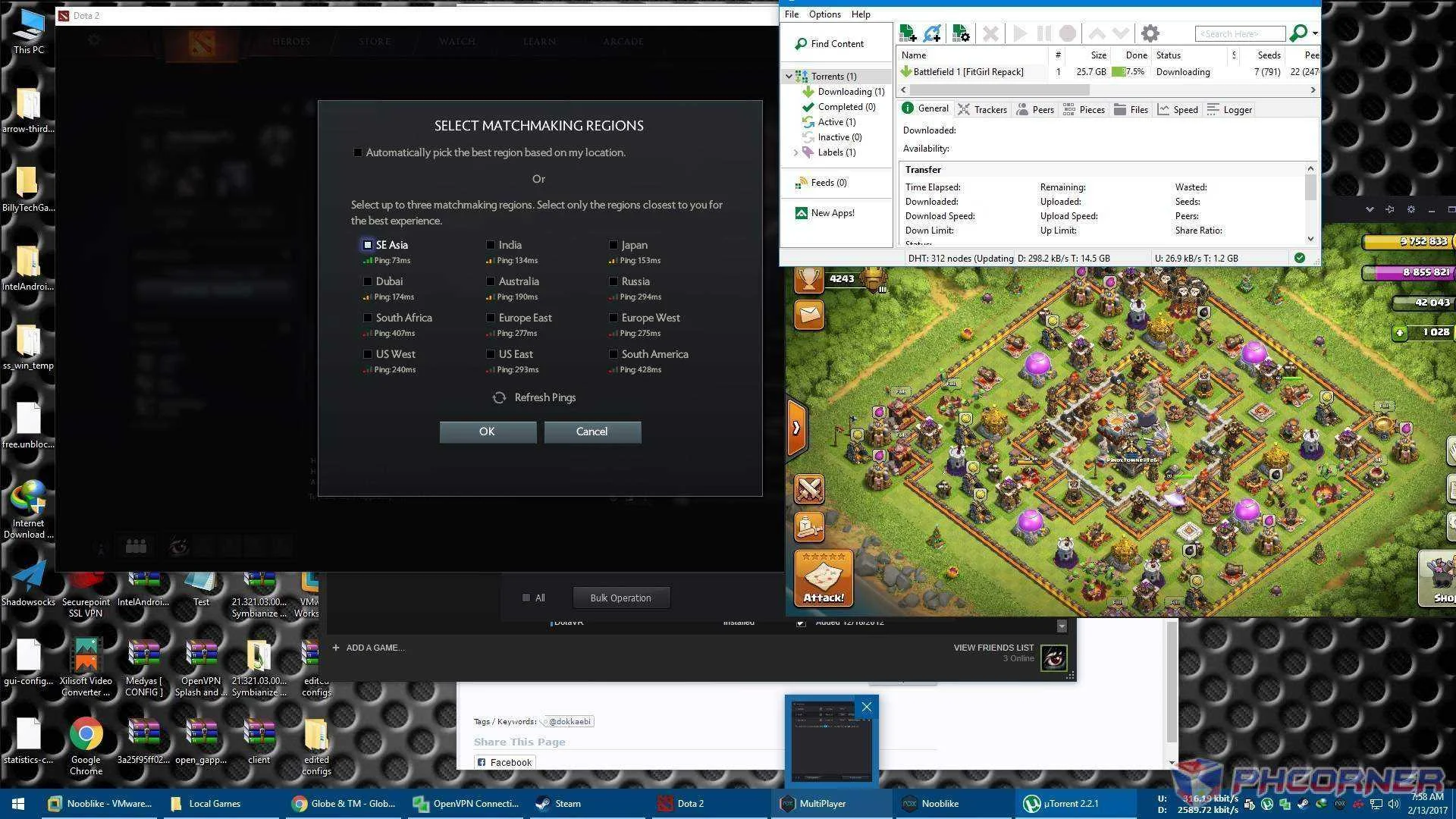Switch to Peers tab in uTorrent

tap(1035, 110)
